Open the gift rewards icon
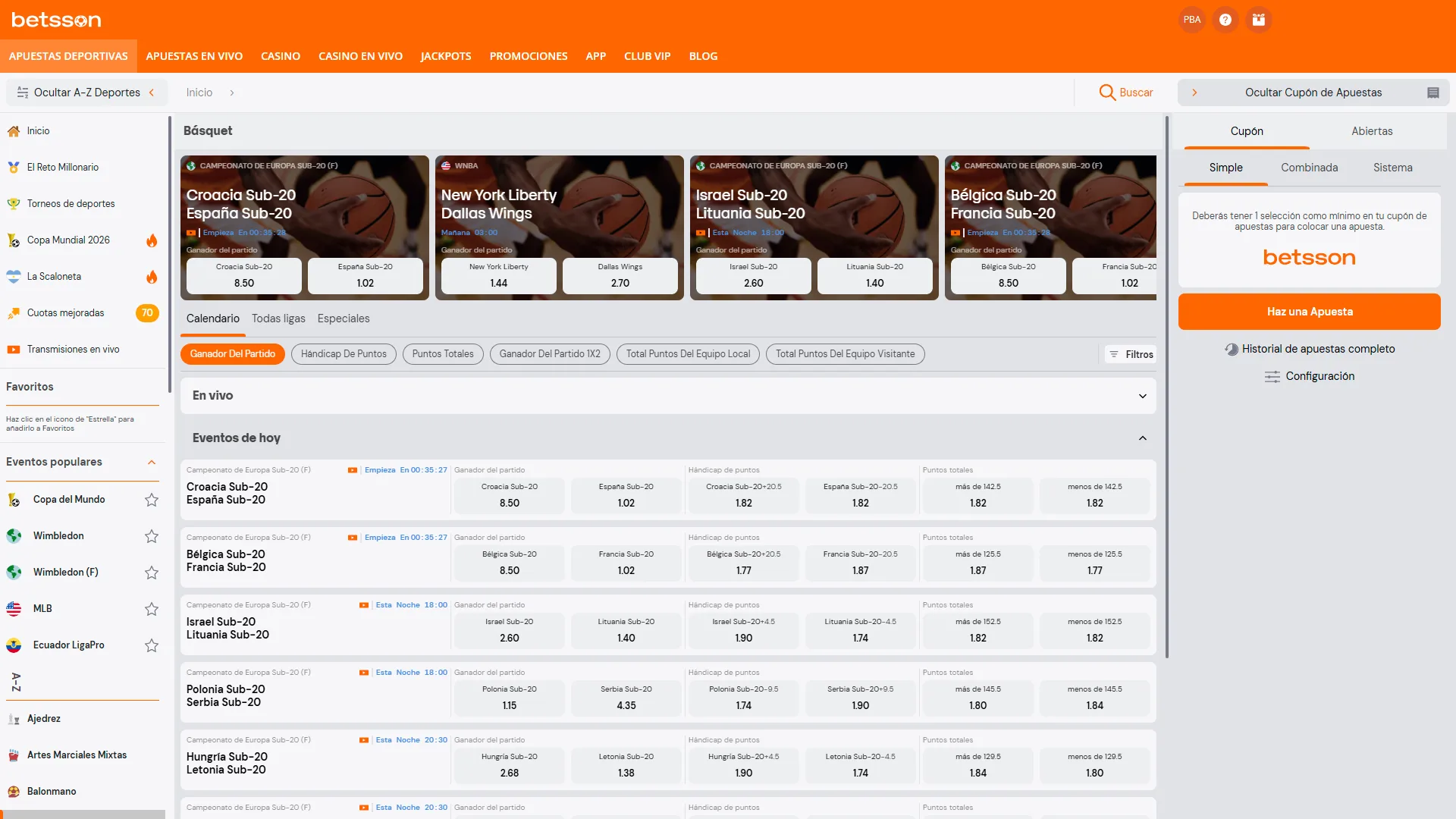1456x819 pixels. 1259,20
